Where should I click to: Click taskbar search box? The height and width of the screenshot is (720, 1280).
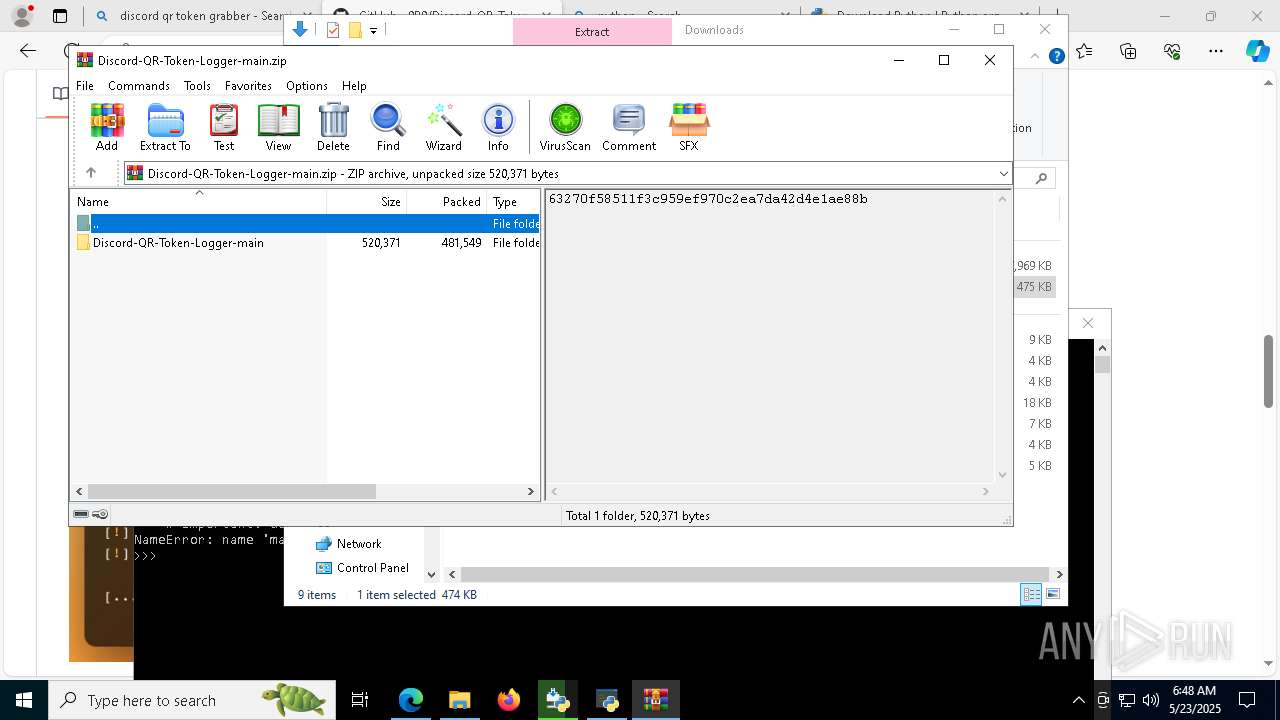coord(191,700)
